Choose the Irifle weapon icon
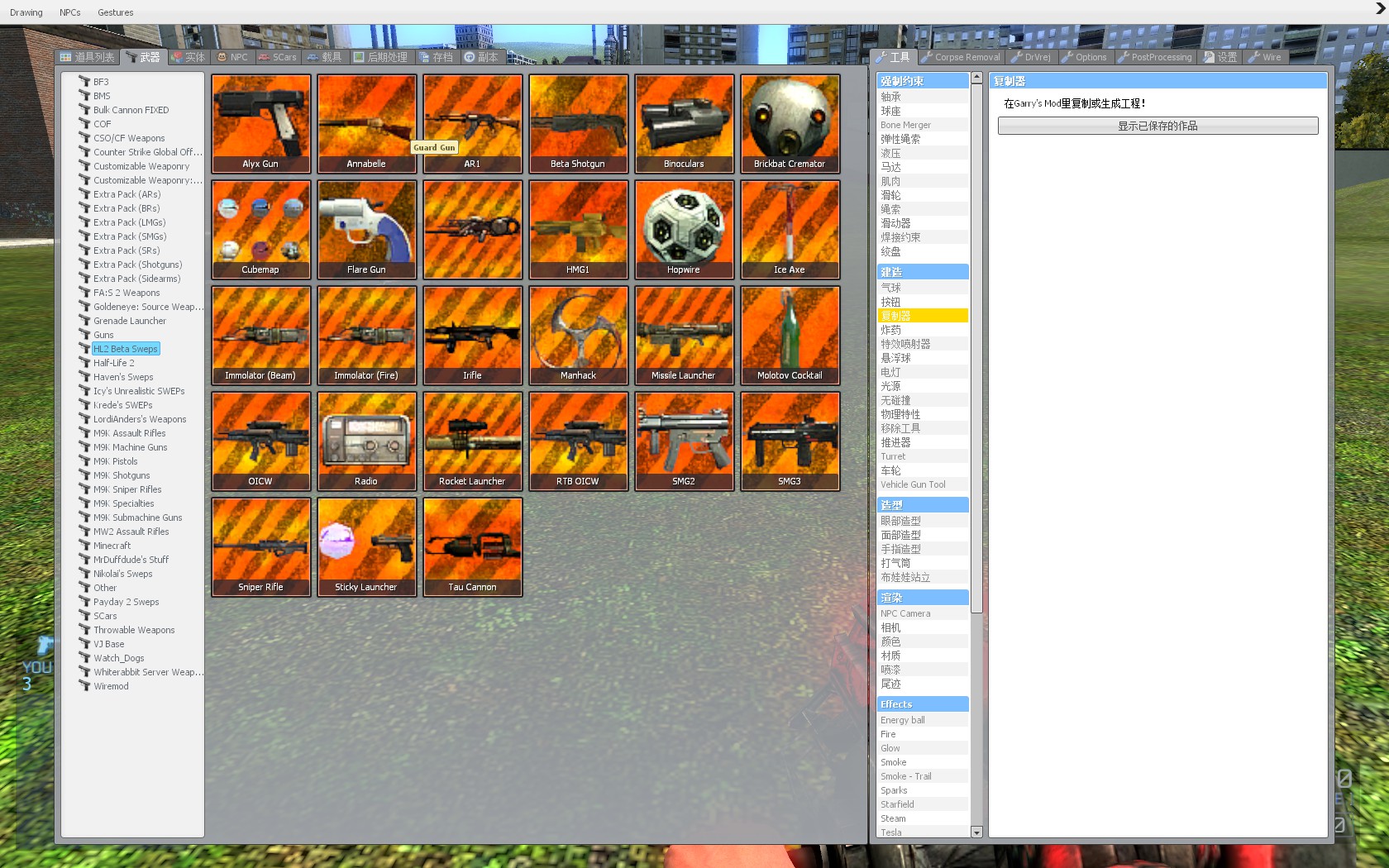 coord(472,336)
